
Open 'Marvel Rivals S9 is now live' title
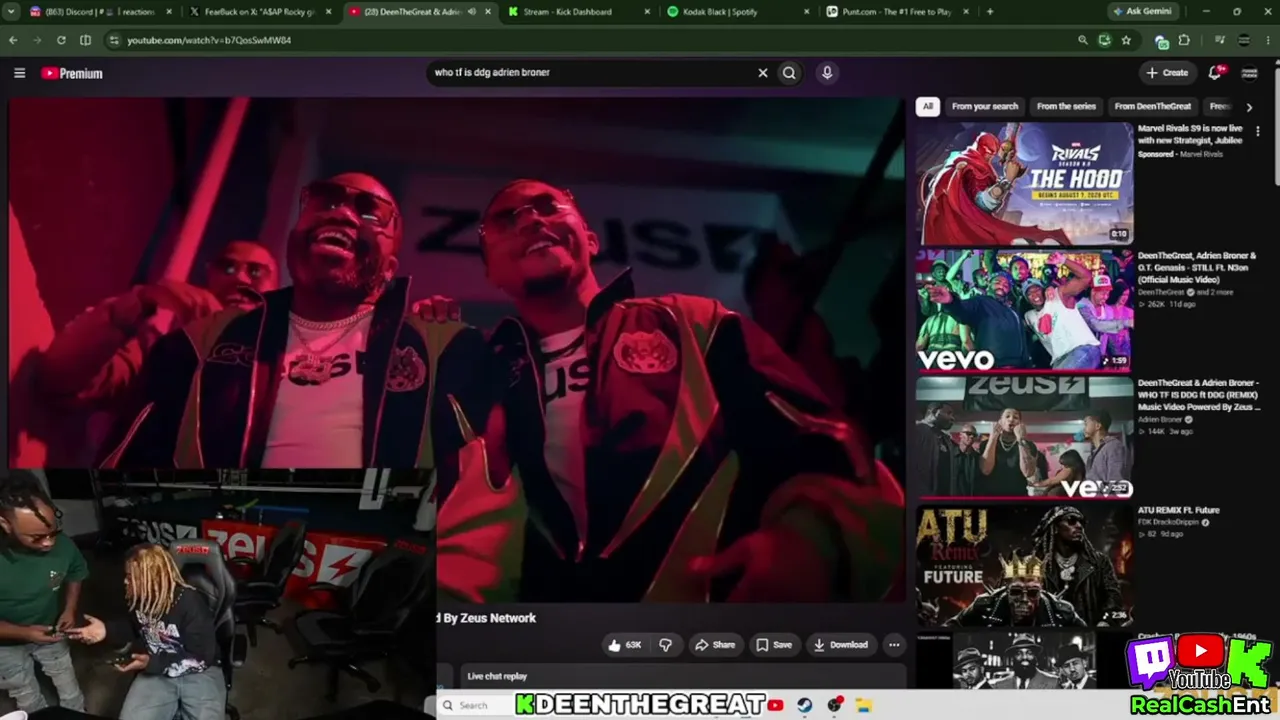(1190, 134)
